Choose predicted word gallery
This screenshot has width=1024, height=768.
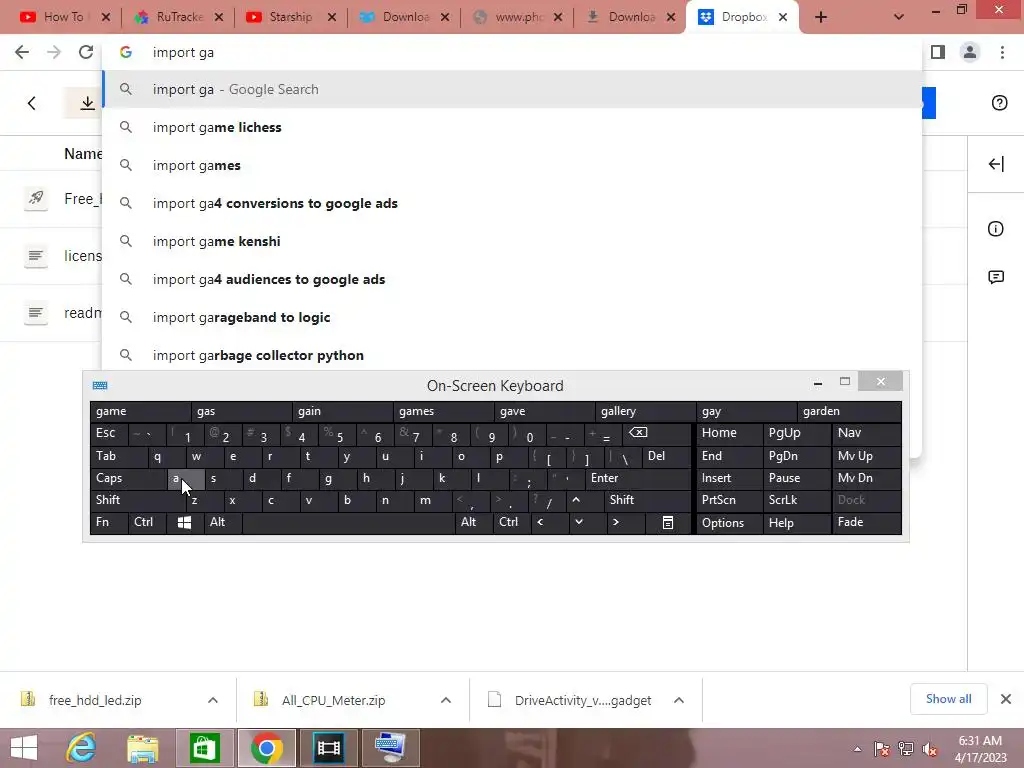click(x=645, y=411)
